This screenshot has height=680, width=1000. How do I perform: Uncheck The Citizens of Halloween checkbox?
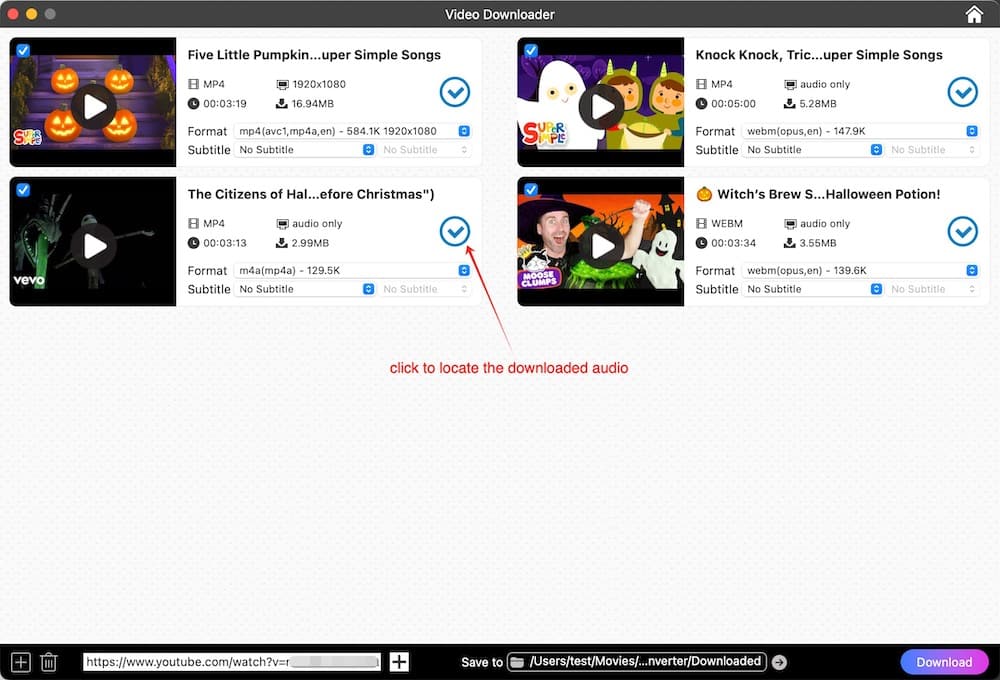point(23,189)
